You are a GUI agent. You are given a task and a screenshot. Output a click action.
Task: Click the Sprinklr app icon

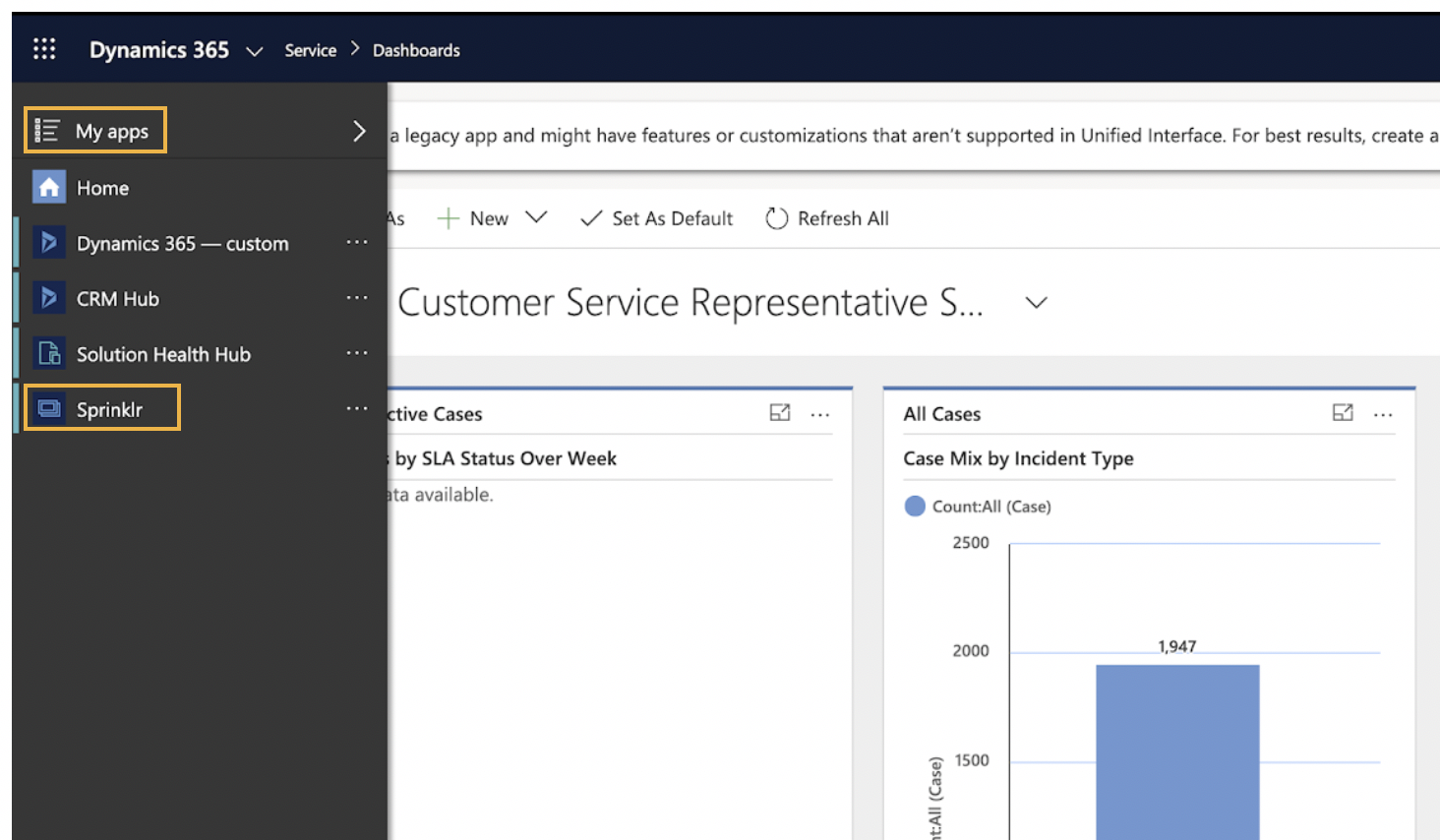(x=49, y=408)
